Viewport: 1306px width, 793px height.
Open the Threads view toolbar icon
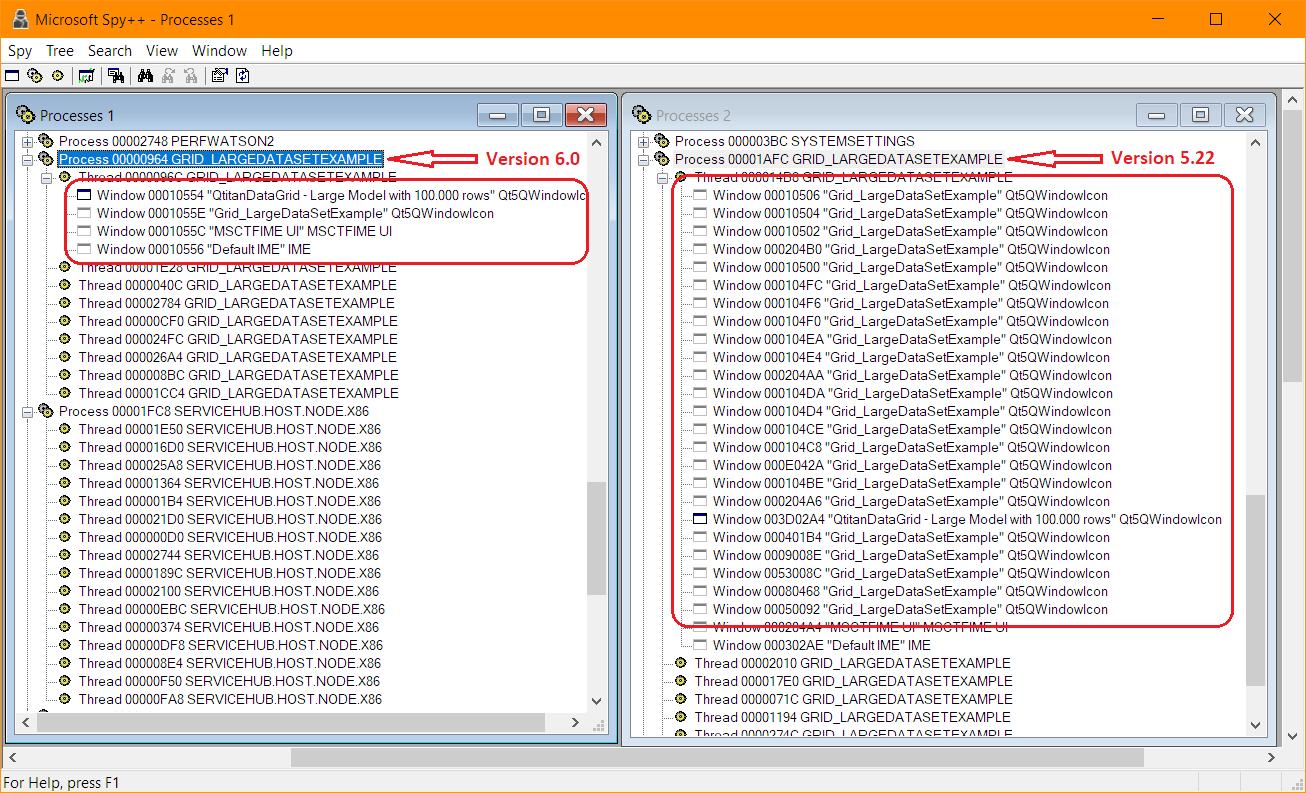point(57,75)
